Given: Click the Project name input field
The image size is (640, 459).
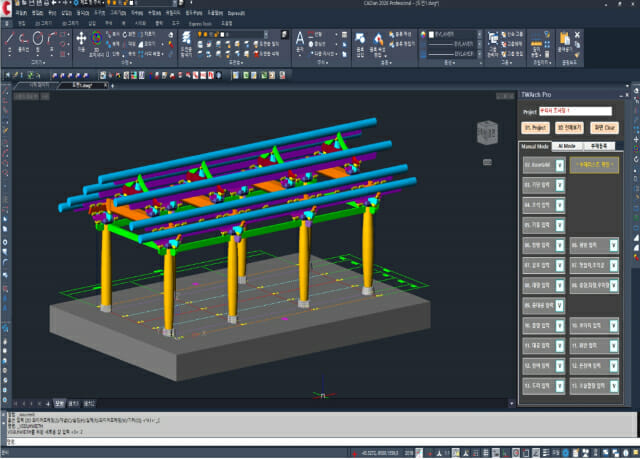Looking at the screenshot, I should click(574, 111).
